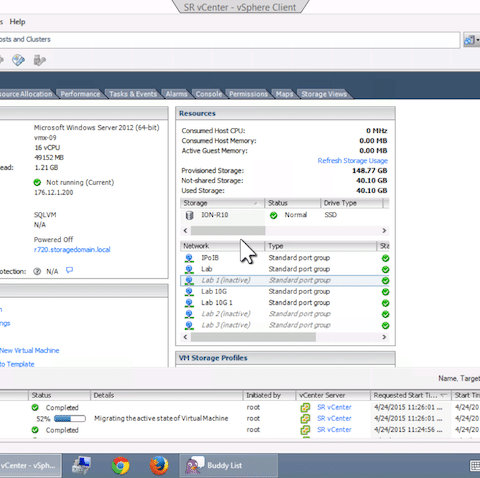Click the green status icon for IPoIB
480x478 pixels.
tap(385, 258)
